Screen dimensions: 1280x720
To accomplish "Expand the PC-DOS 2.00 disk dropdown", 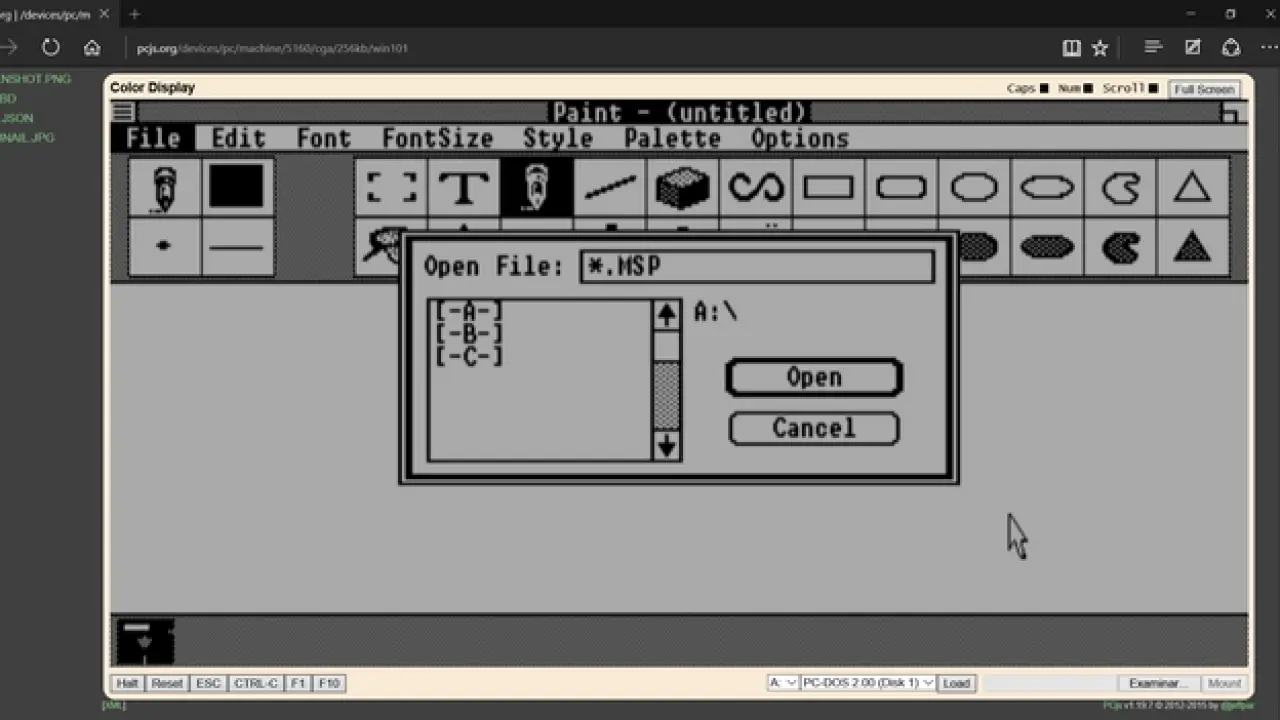I will click(x=868, y=683).
